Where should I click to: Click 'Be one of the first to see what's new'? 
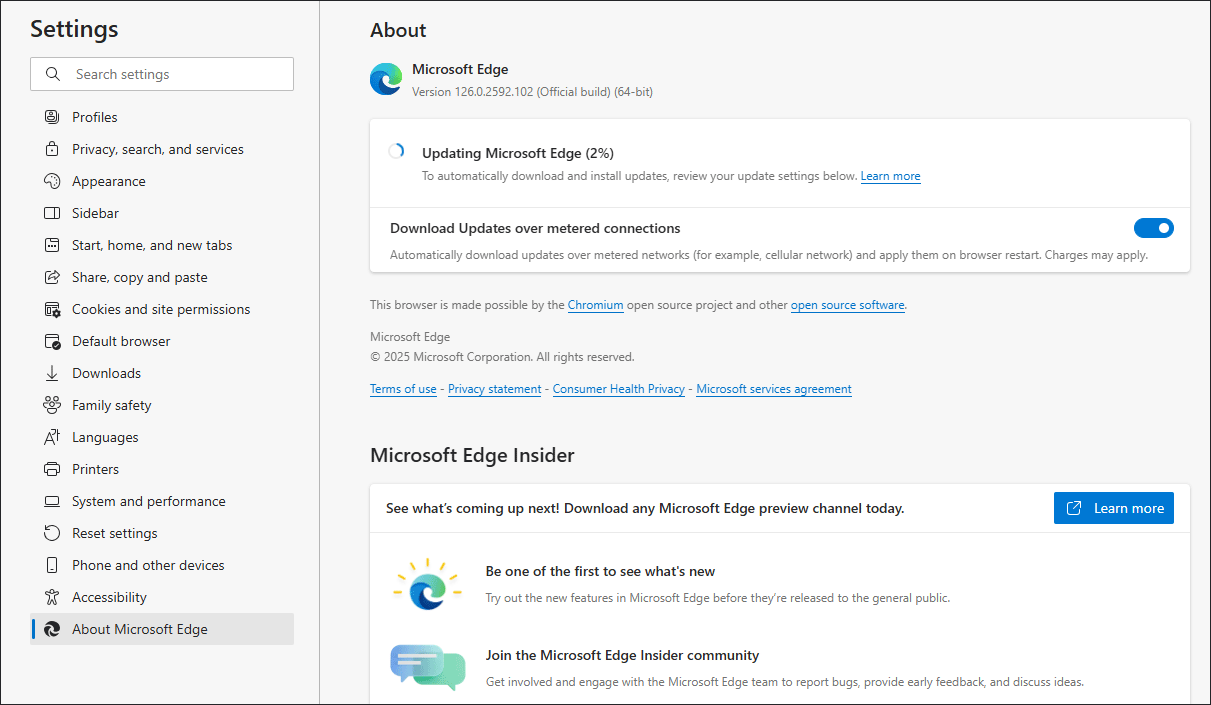(x=600, y=571)
